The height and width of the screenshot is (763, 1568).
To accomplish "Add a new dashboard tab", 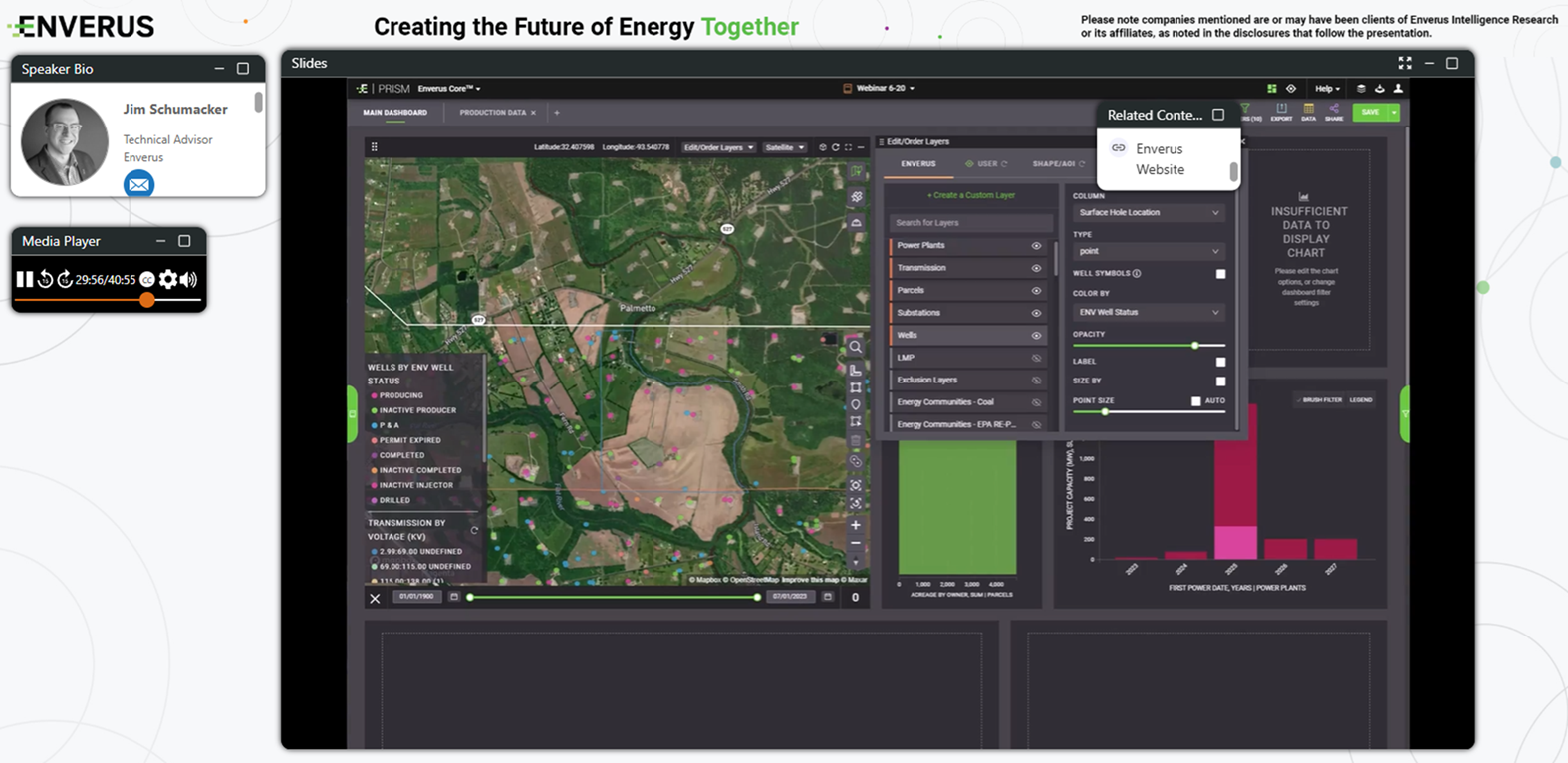I will pos(556,113).
